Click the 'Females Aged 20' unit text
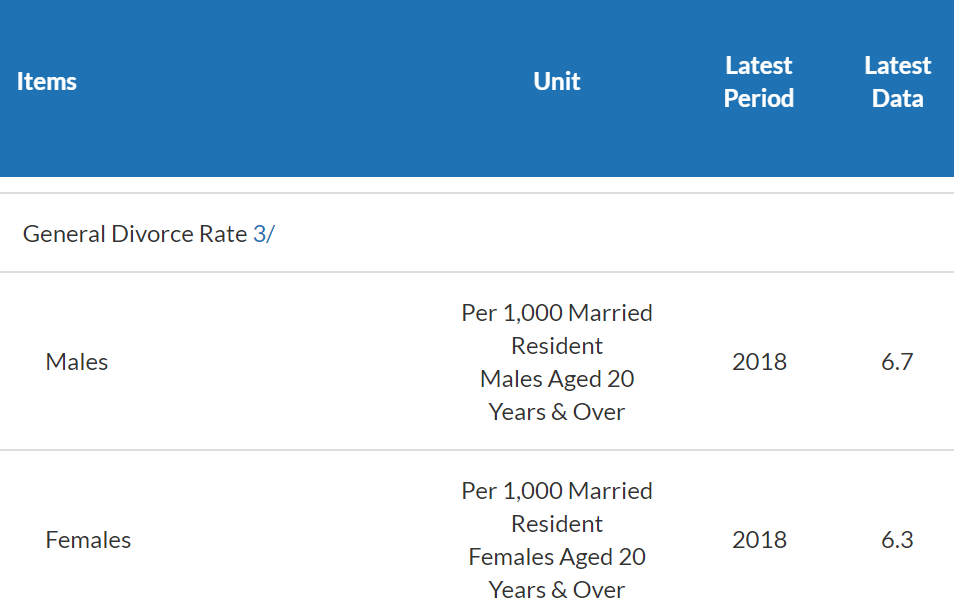The width and height of the screenshot is (954, 613). click(557, 557)
